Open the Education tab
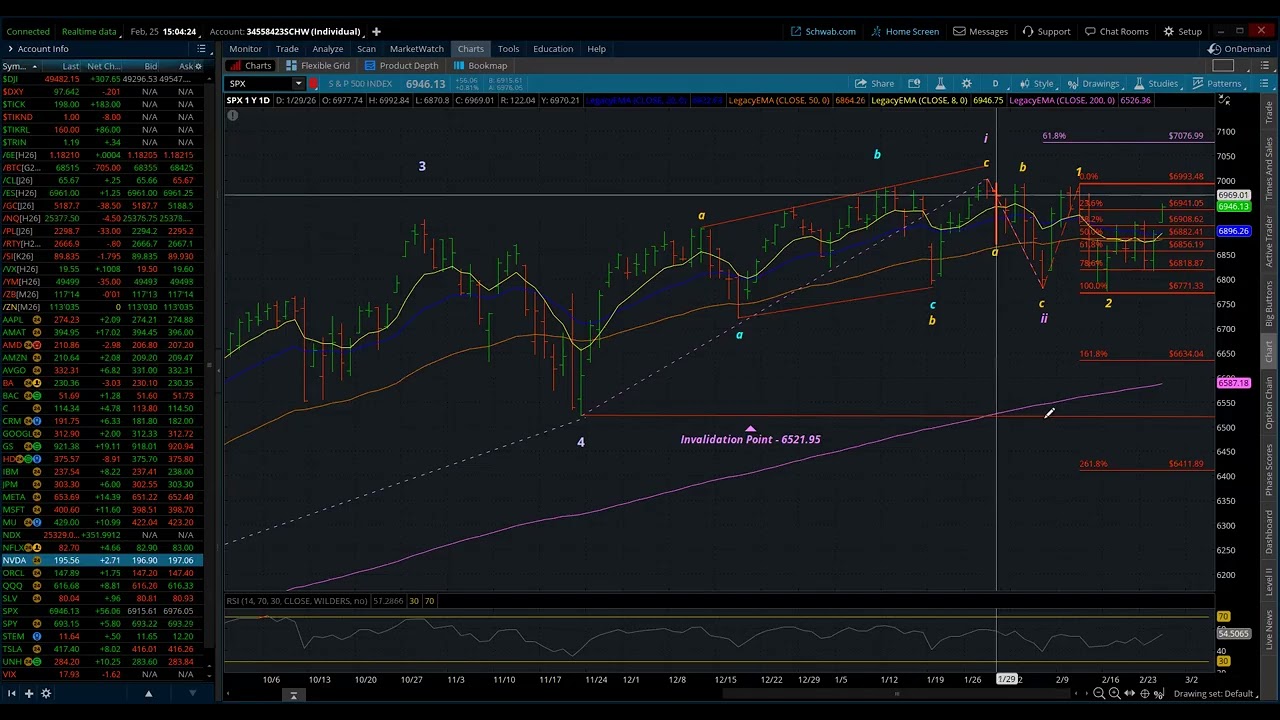The width and height of the screenshot is (1280, 720). coord(553,49)
